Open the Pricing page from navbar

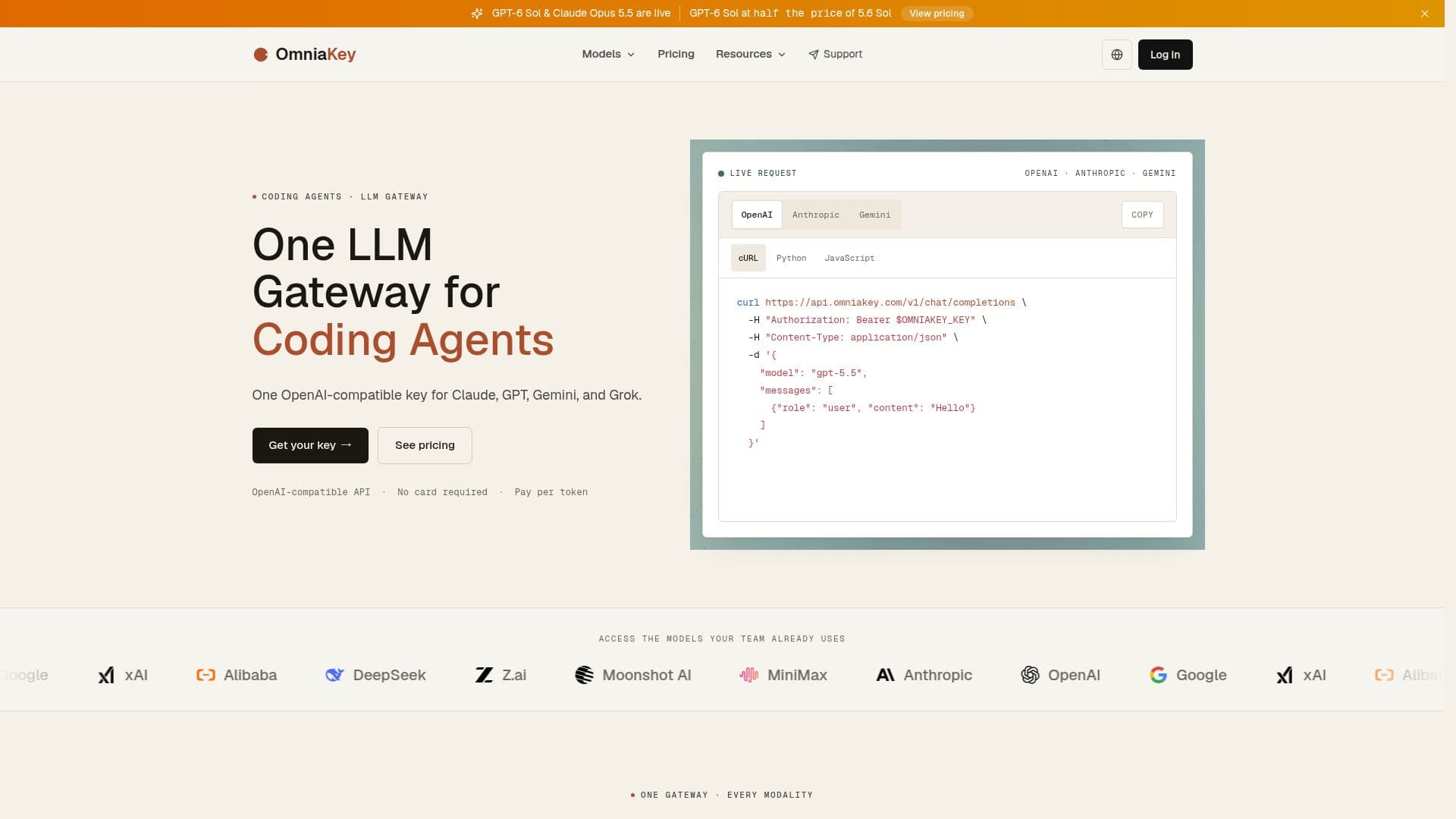coord(676,55)
